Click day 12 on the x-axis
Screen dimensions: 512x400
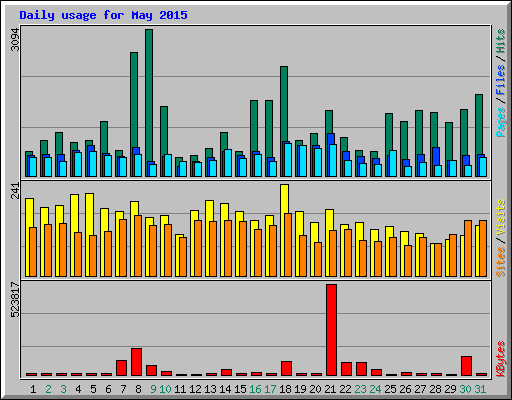pos(195,389)
